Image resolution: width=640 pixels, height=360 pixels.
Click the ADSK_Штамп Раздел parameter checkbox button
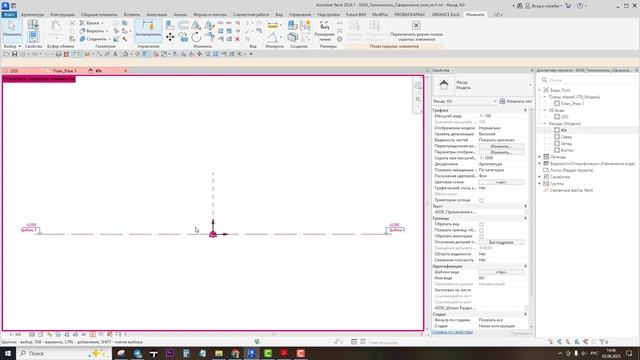pyautogui.click(x=526, y=308)
